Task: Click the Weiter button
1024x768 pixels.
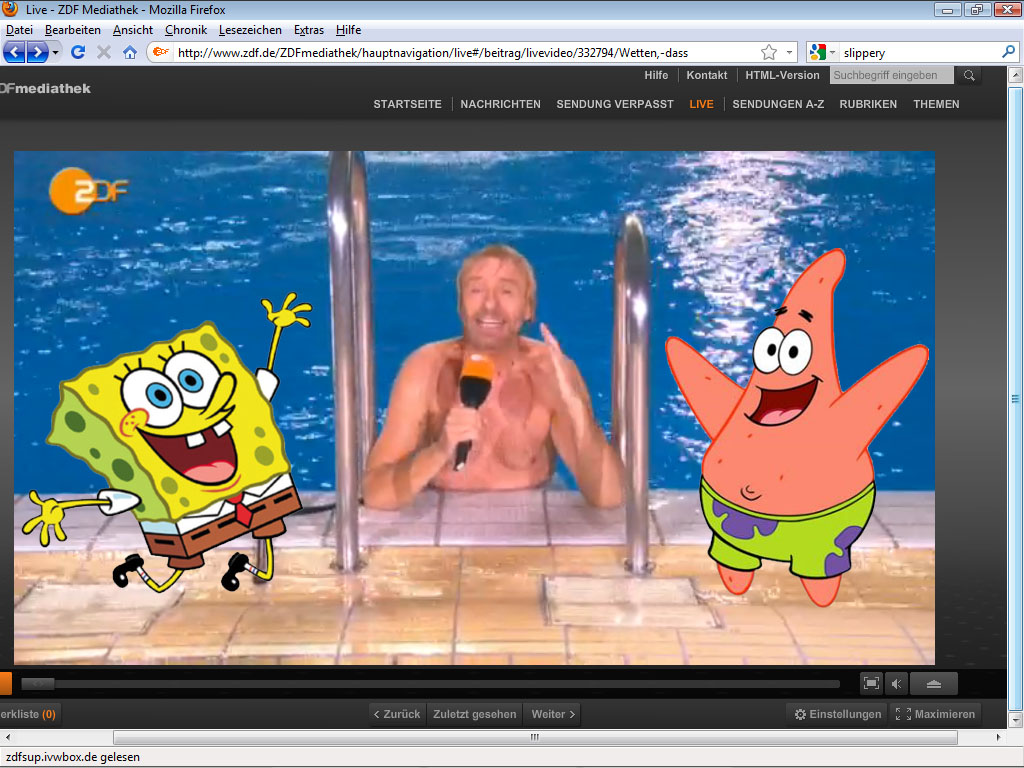Action: [553, 714]
